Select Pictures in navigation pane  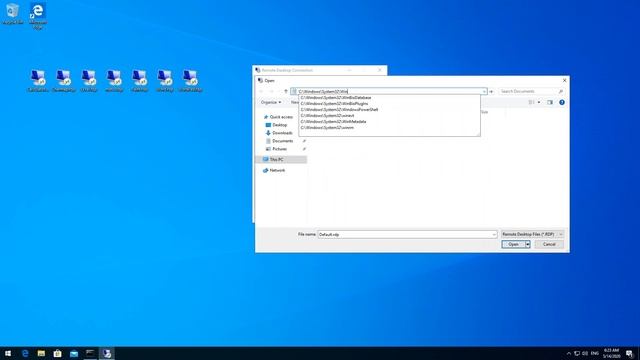coord(280,149)
